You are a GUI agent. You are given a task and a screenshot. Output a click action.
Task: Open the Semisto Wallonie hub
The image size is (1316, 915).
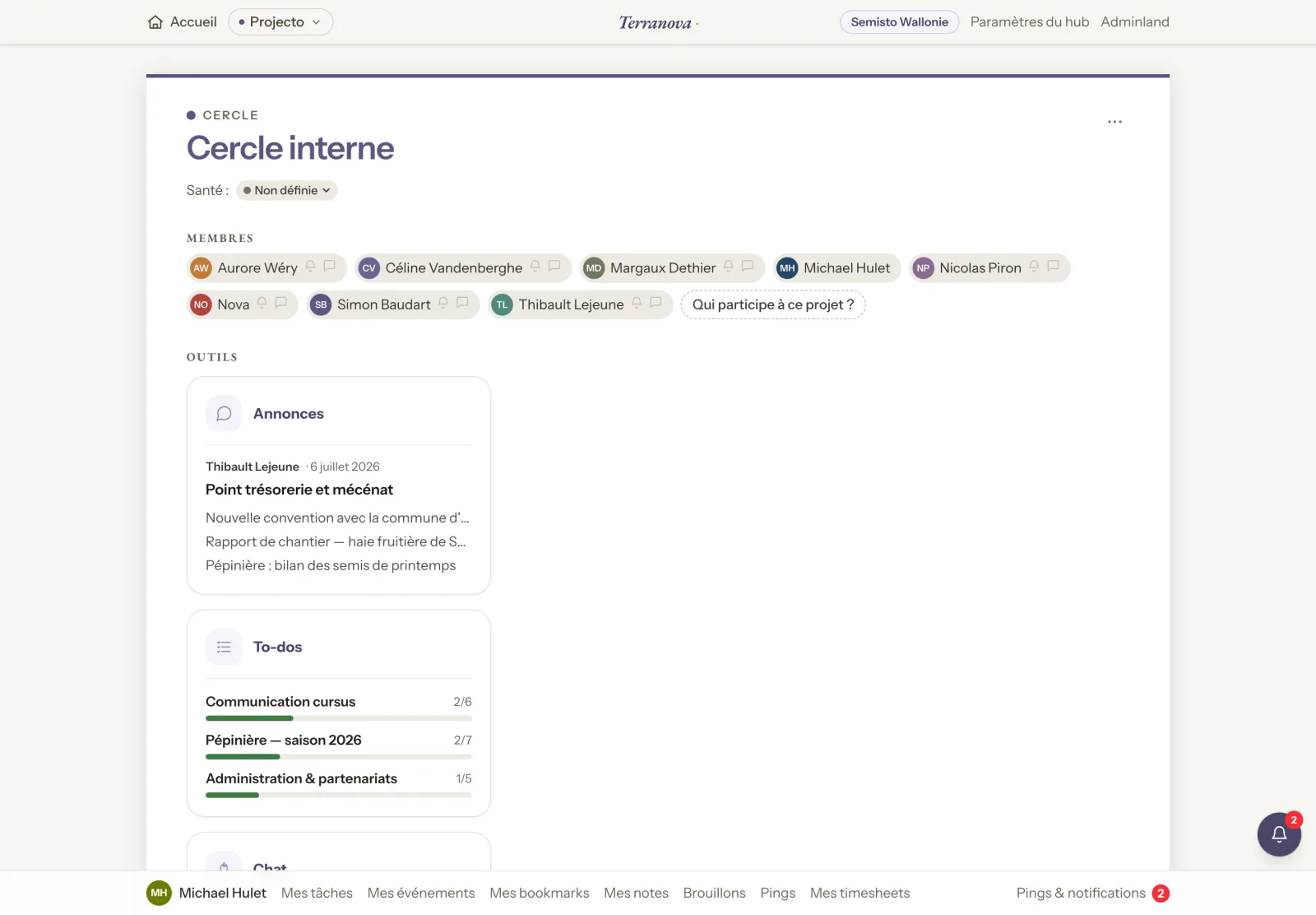click(899, 22)
